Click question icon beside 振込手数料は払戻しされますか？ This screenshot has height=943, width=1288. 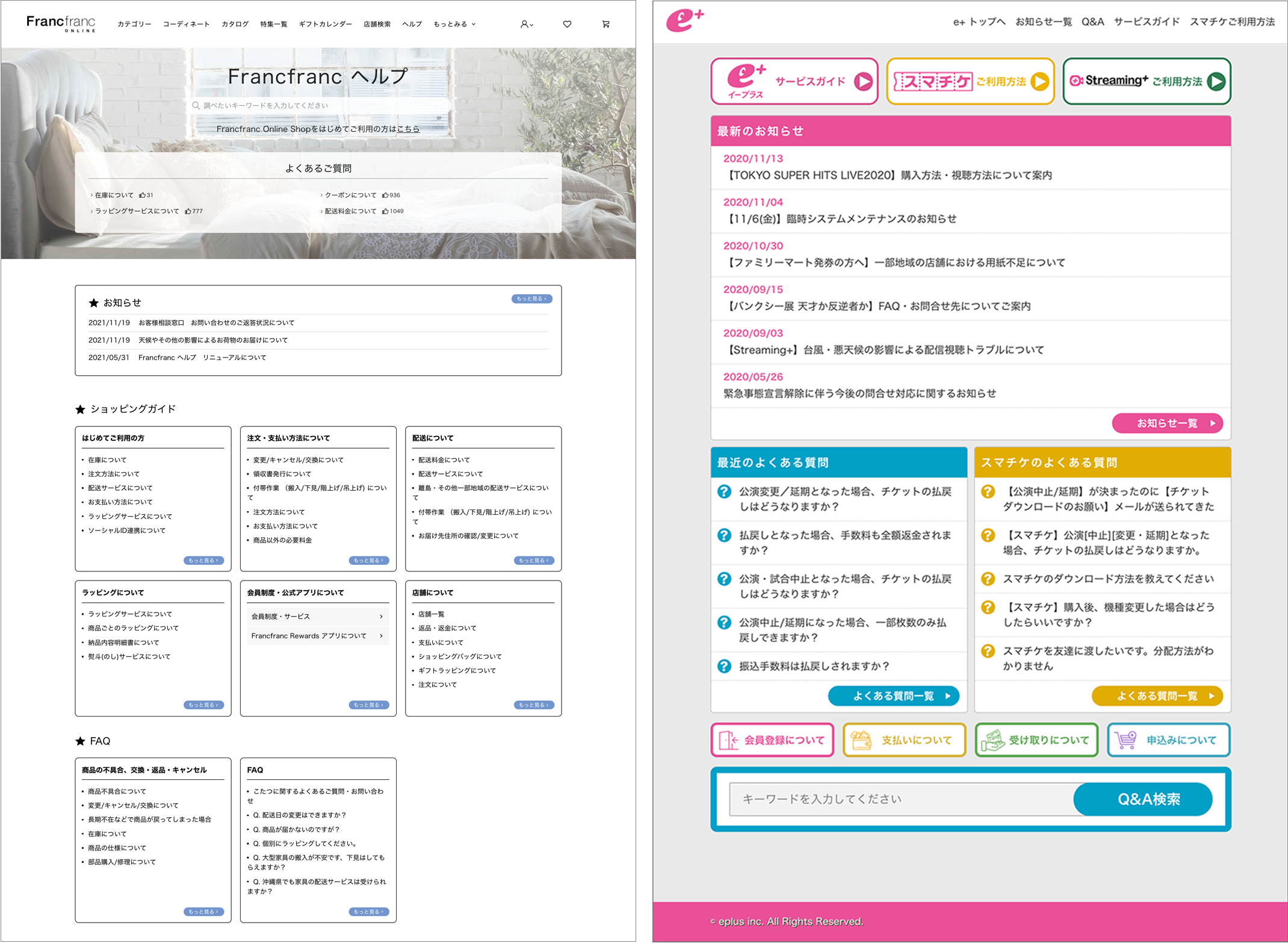724,666
